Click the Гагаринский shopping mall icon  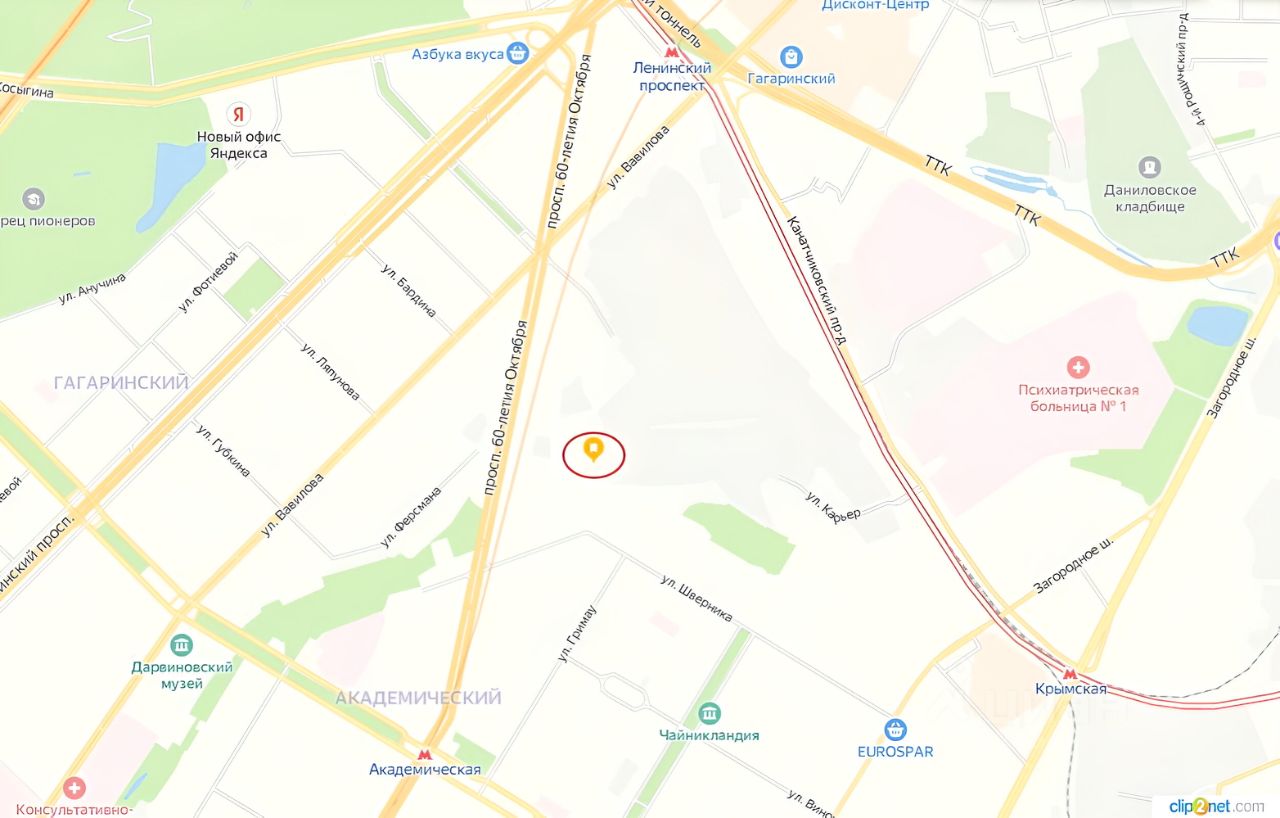[x=791, y=58]
